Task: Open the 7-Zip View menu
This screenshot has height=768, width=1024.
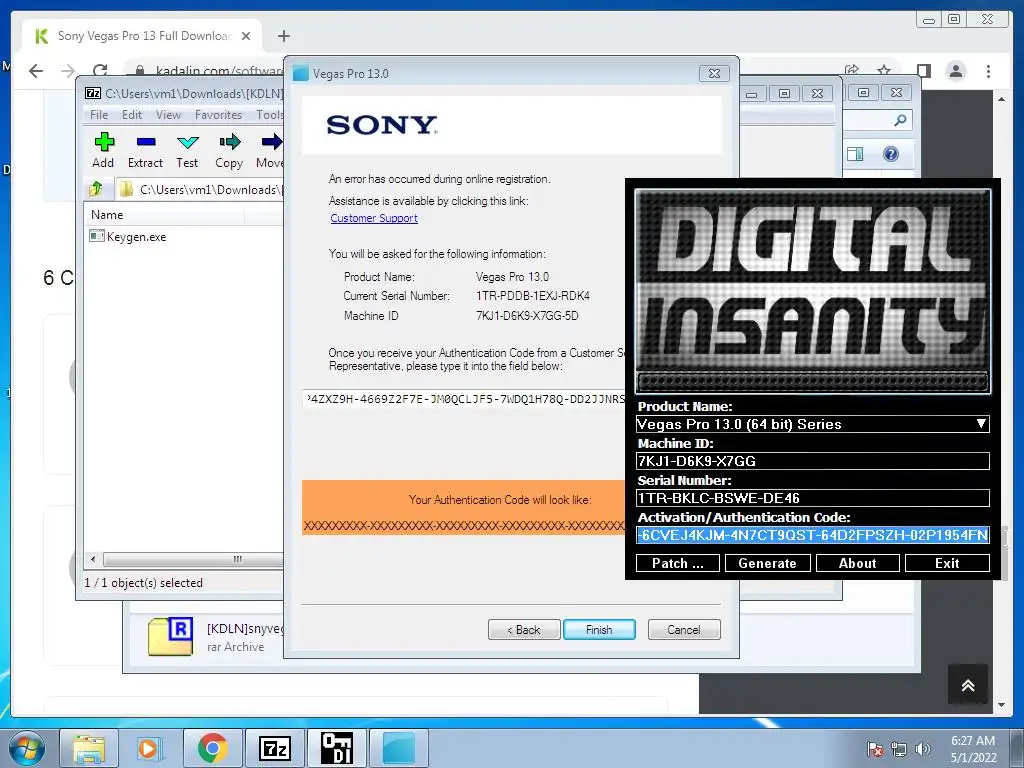Action: coord(168,115)
